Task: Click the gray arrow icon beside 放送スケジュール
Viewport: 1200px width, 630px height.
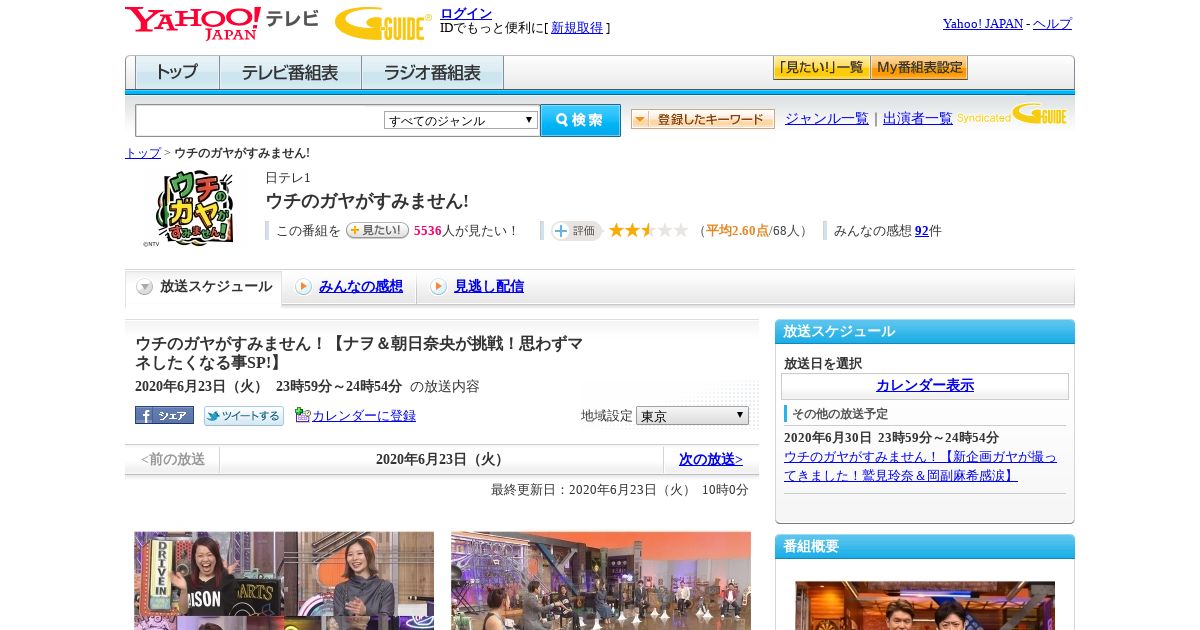Action: (x=145, y=287)
